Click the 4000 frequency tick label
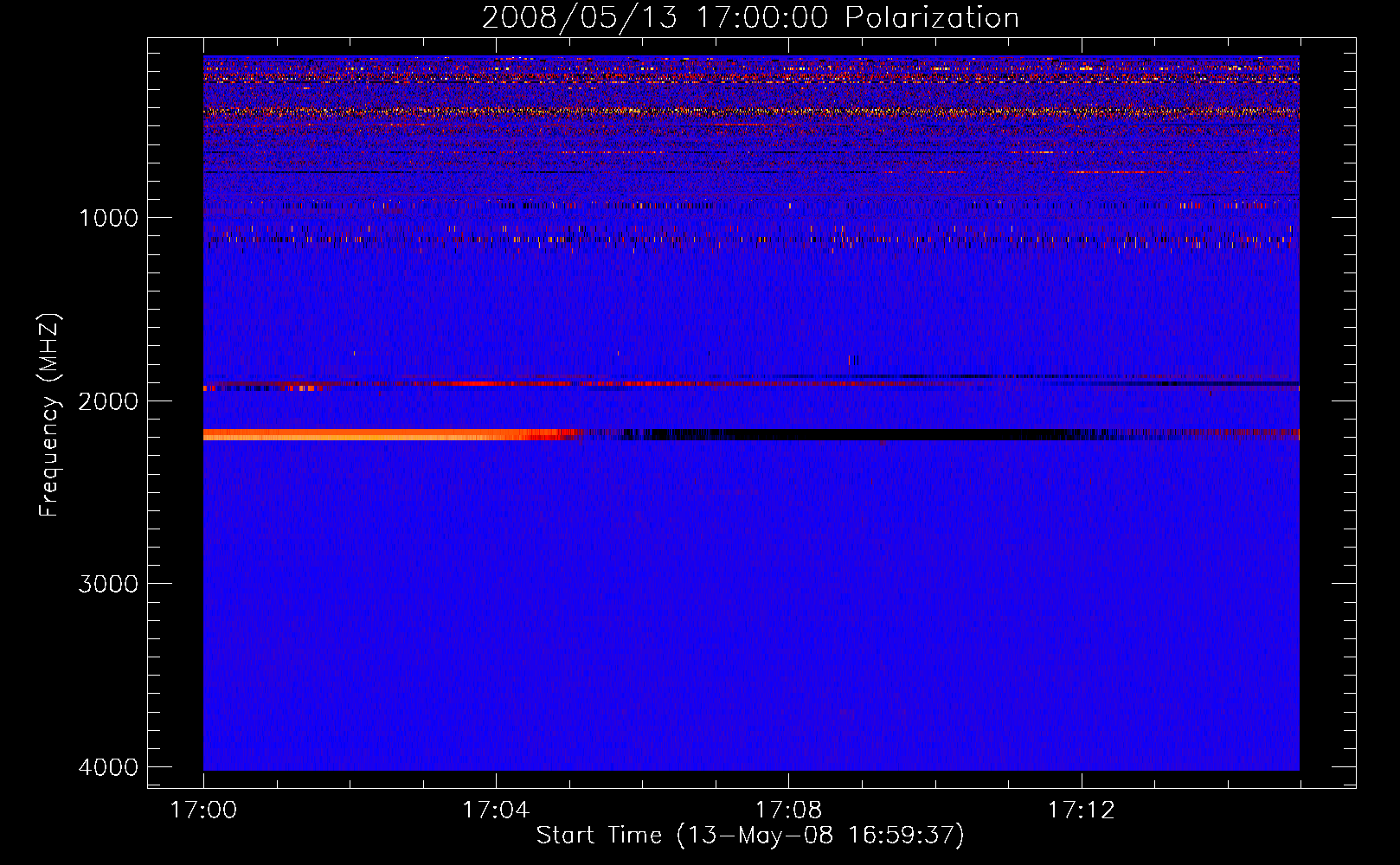 pyautogui.click(x=108, y=767)
